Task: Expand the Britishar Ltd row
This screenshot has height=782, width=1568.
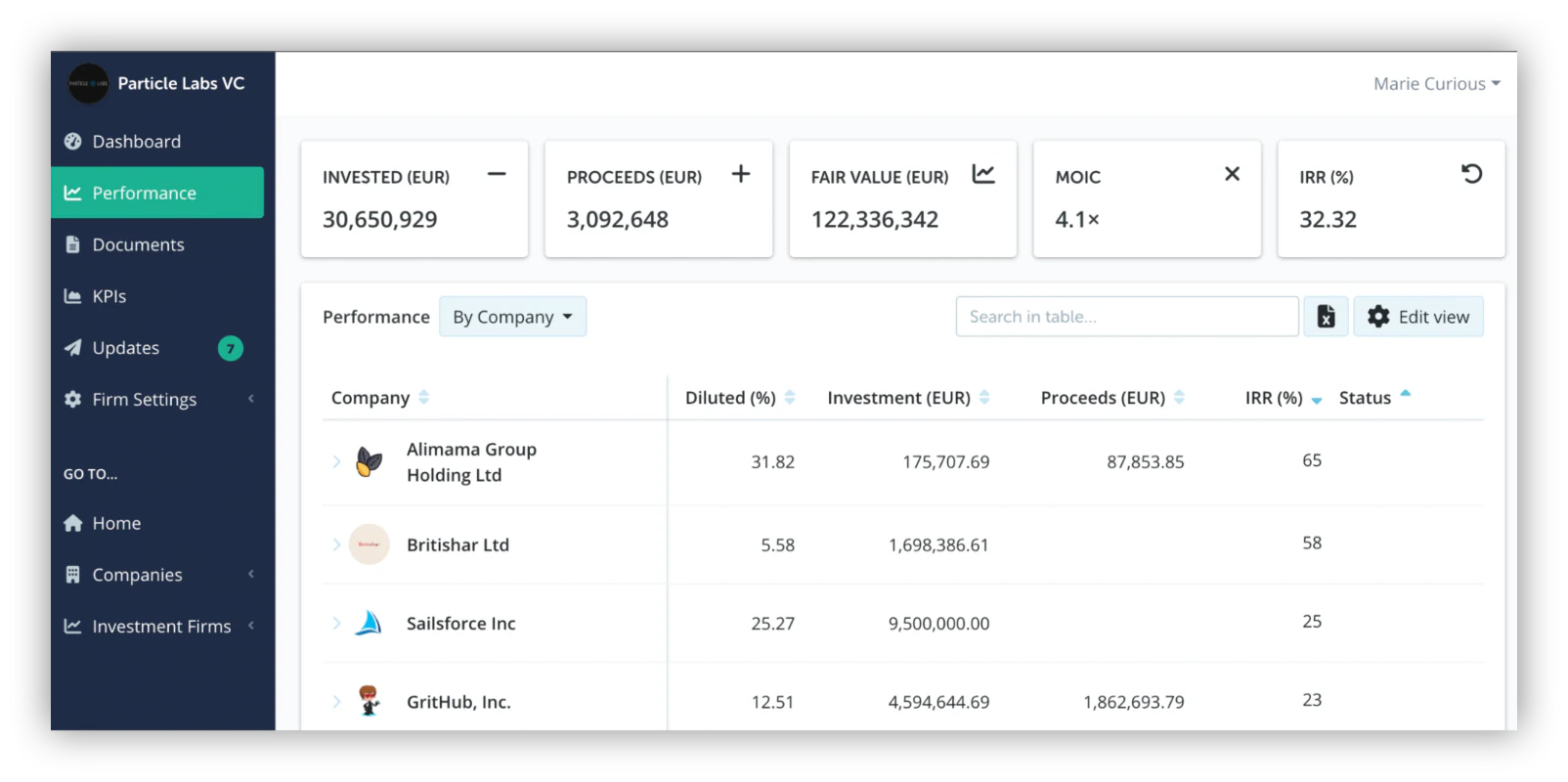Action: pyautogui.click(x=336, y=544)
